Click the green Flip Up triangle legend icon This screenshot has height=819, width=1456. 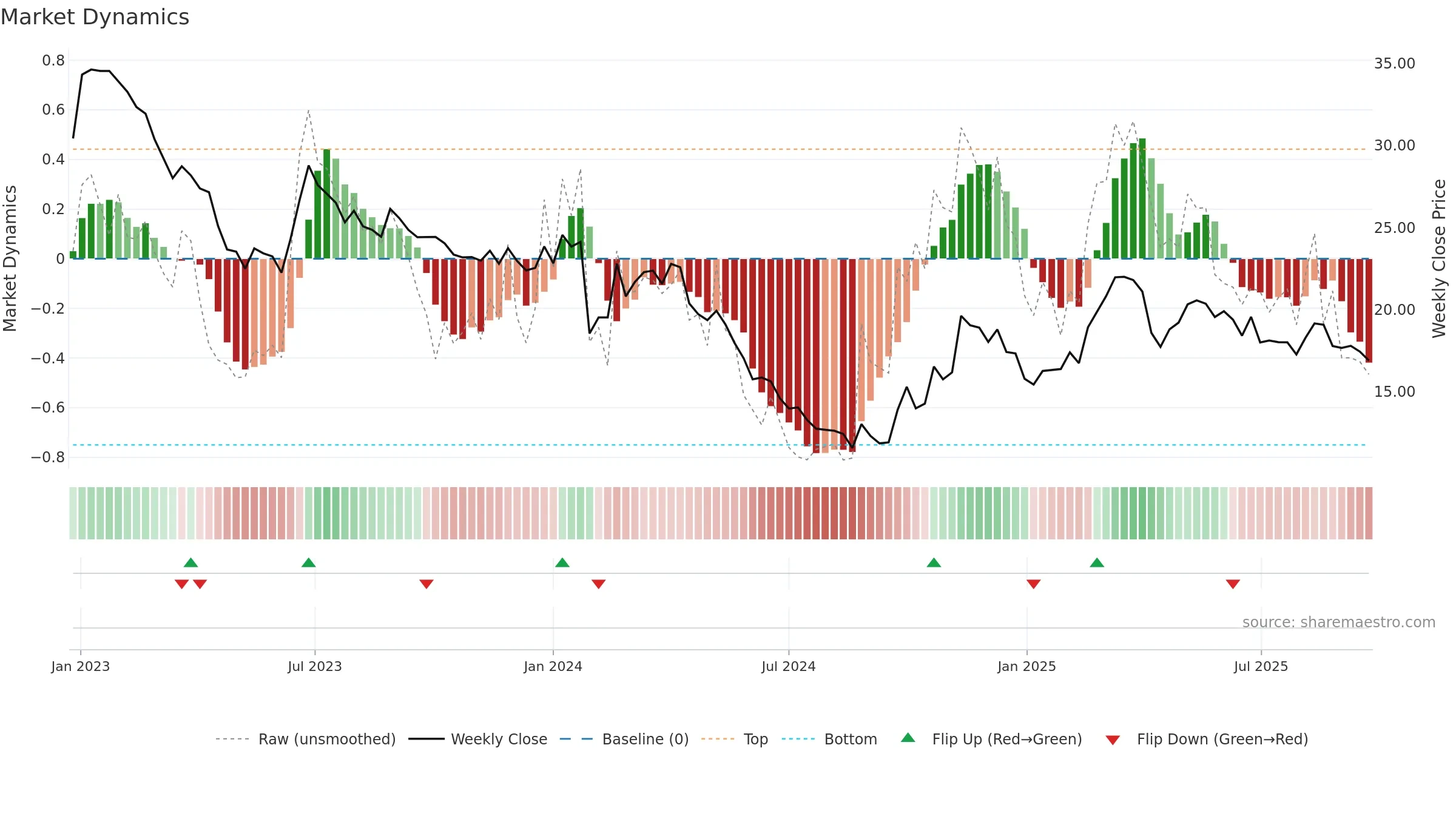(908, 738)
